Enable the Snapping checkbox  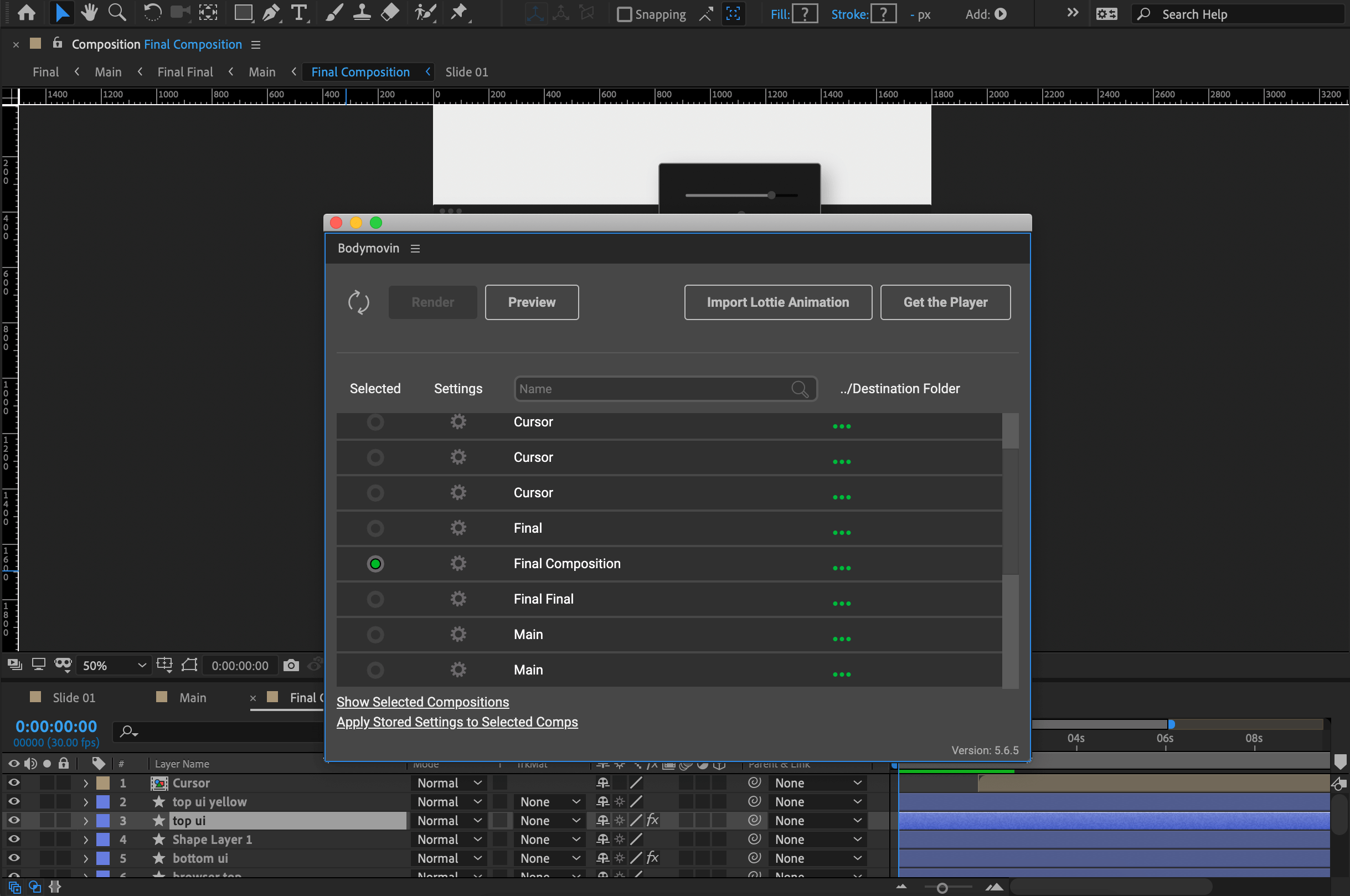tap(625, 14)
